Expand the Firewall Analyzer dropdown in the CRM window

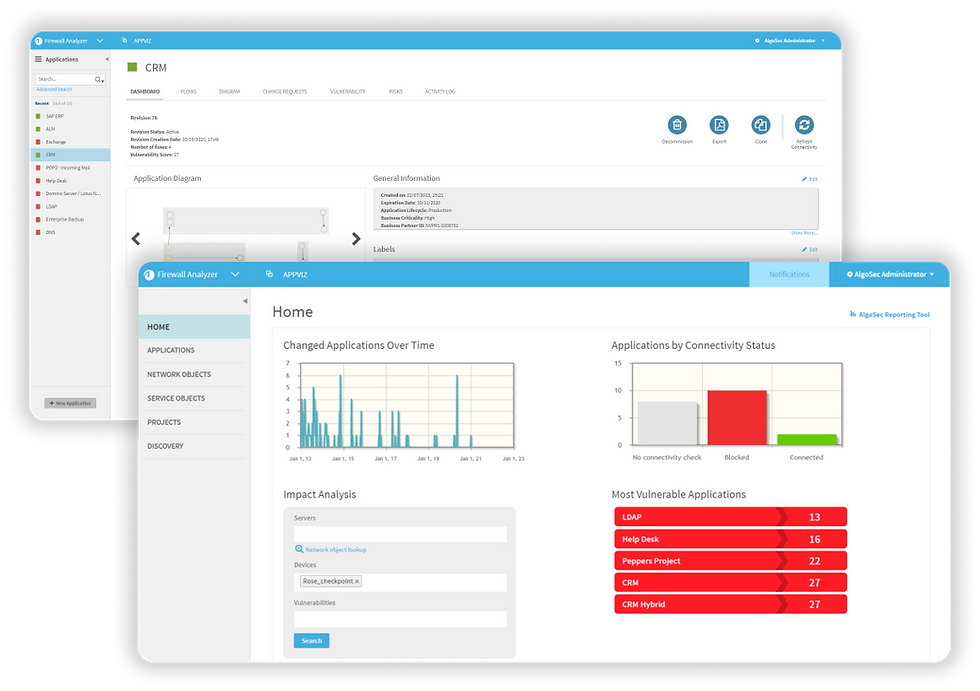[99, 41]
